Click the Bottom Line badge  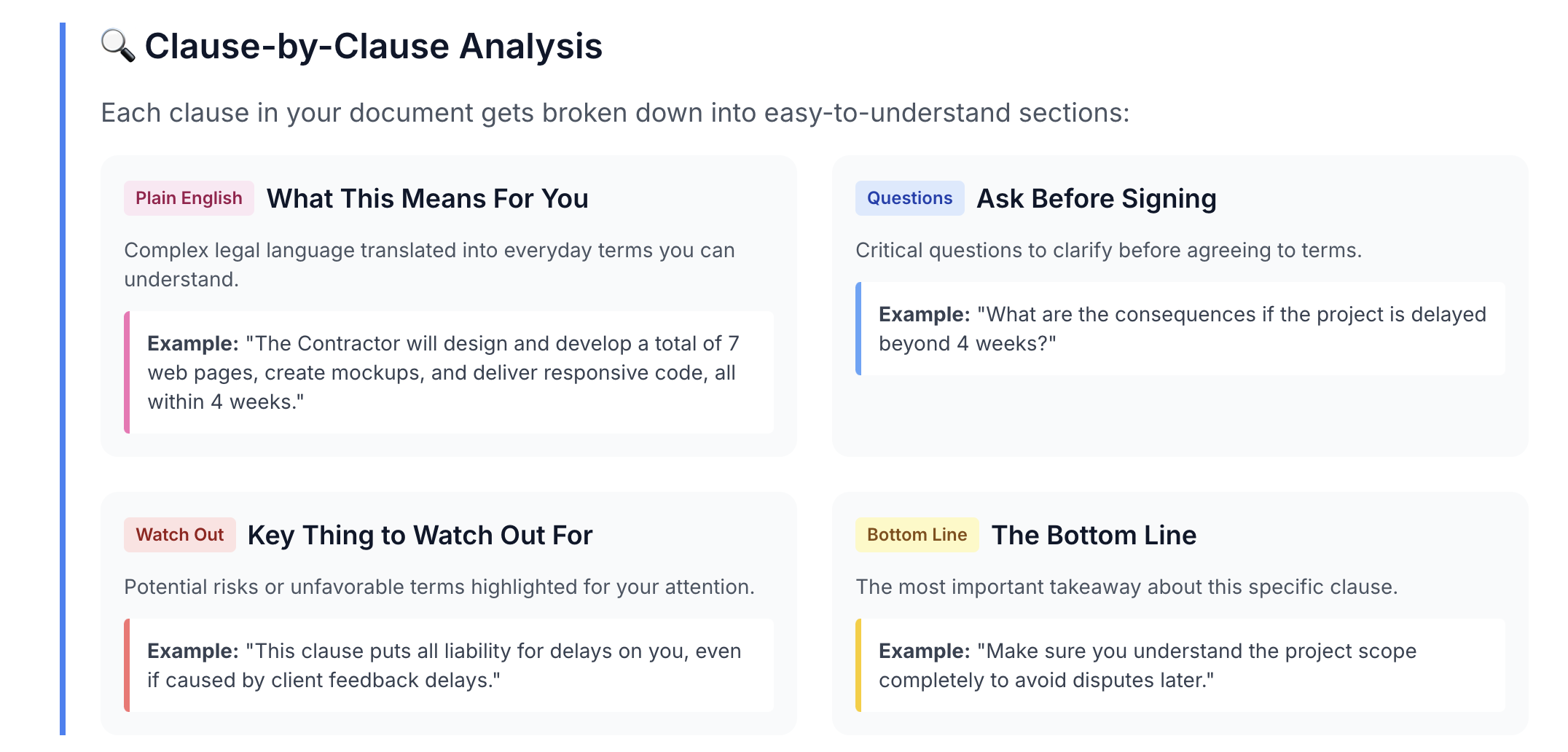coord(917,535)
